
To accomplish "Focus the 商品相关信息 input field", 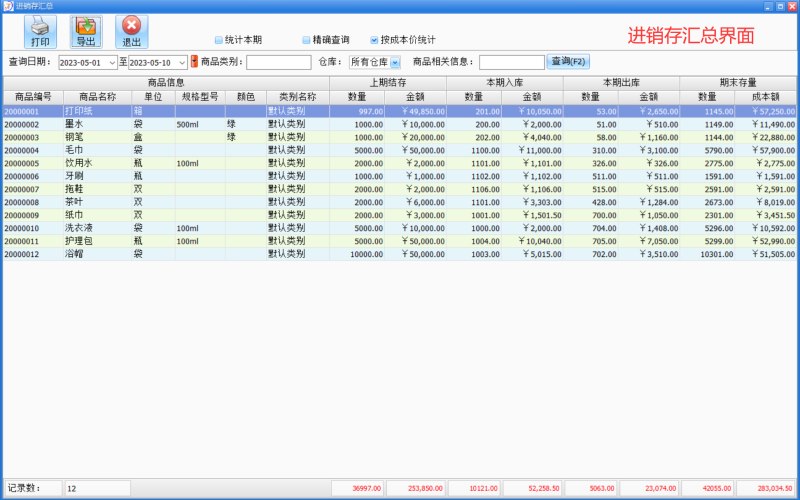I will [512, 62].
